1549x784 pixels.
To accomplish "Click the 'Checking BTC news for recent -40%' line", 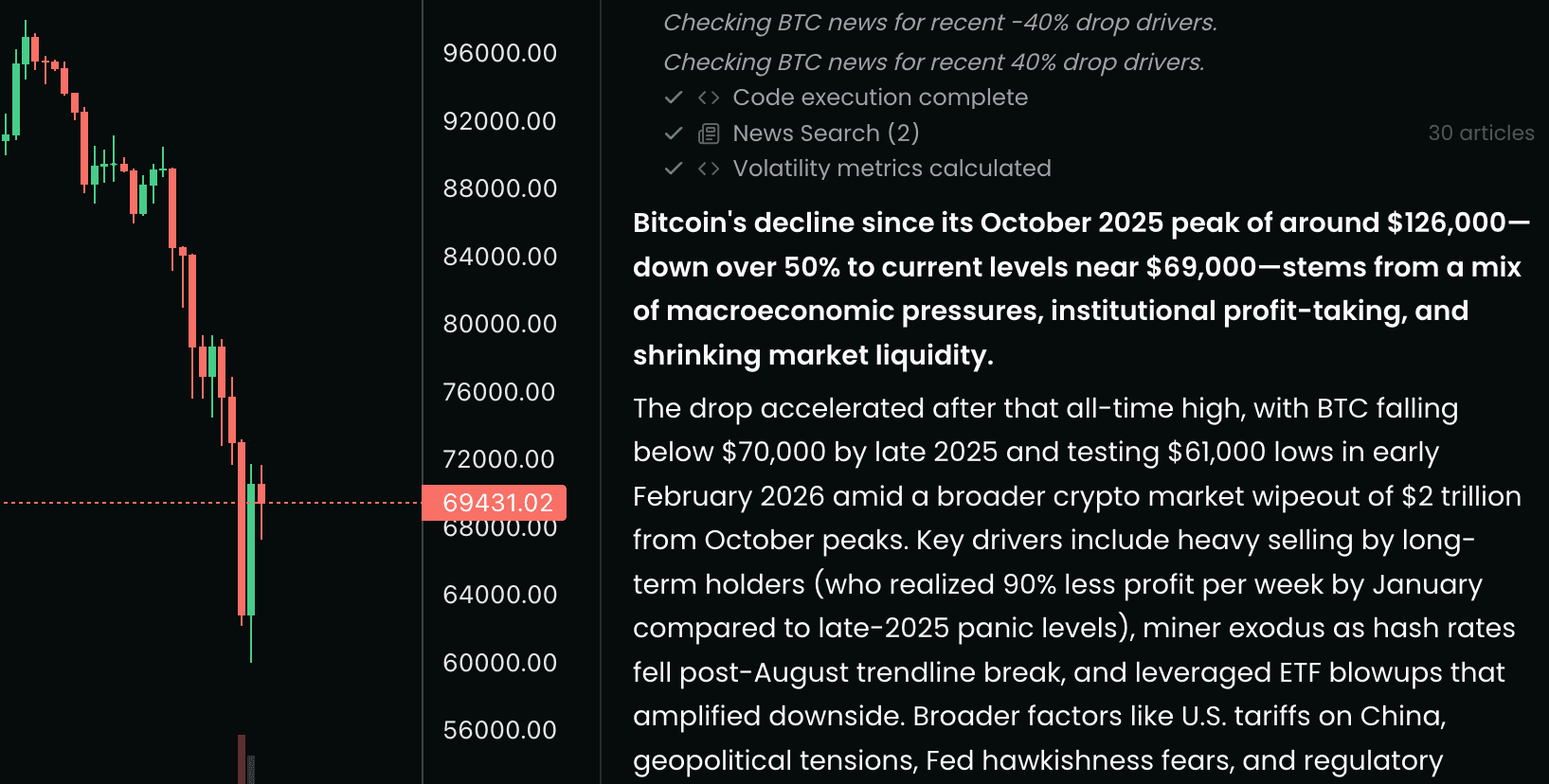I will tap(939, 23).
